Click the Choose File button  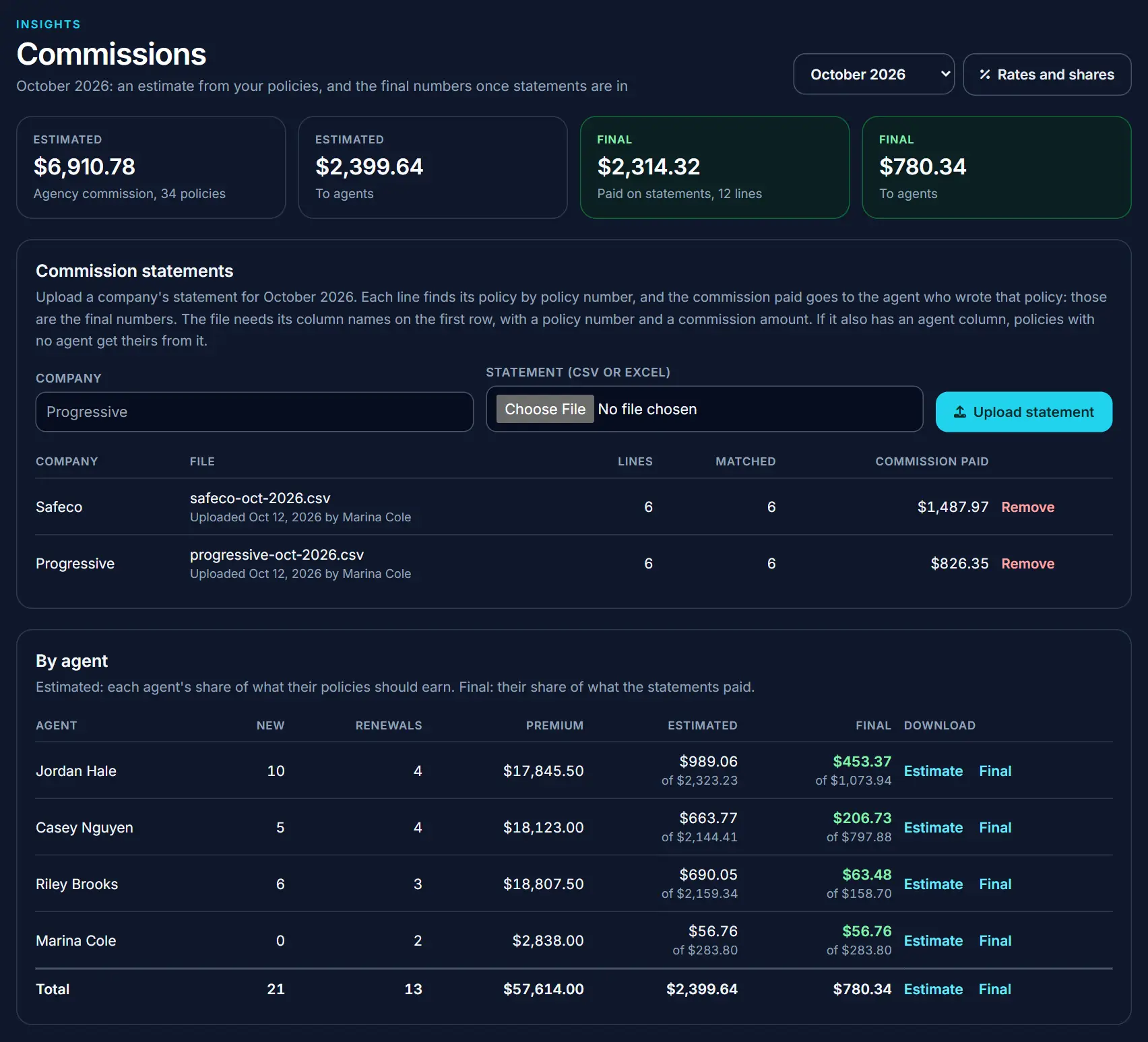tap(545, 409)
